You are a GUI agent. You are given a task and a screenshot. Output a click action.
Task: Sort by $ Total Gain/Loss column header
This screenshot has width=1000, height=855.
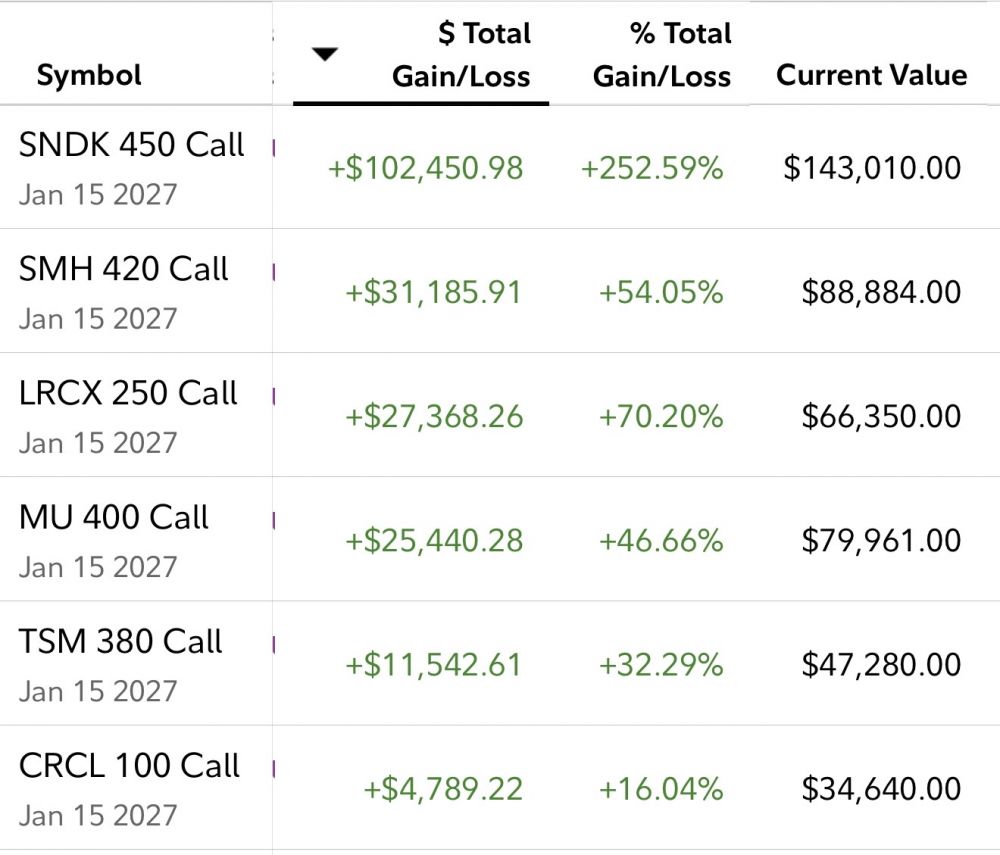460,56
